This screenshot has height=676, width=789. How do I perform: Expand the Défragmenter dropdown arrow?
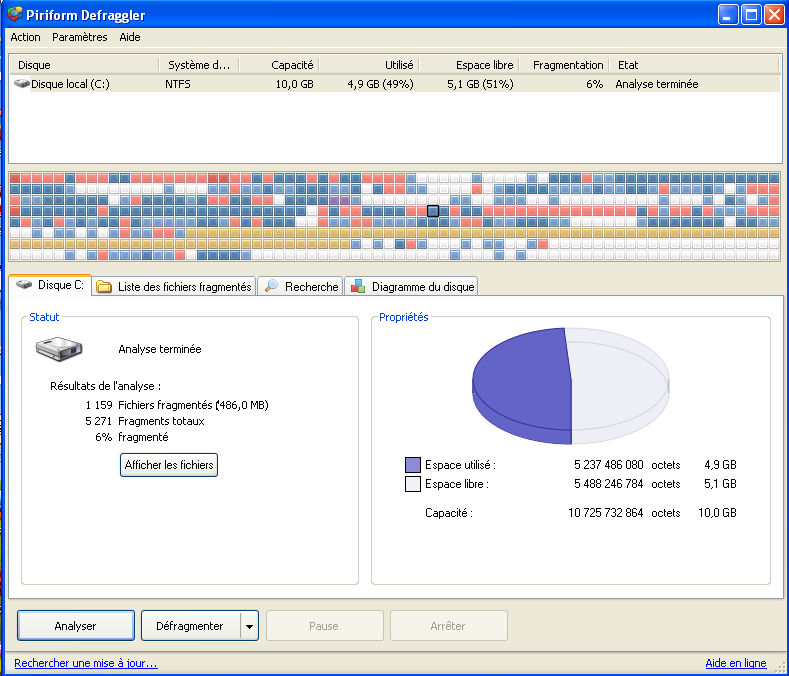click(249, 626)
